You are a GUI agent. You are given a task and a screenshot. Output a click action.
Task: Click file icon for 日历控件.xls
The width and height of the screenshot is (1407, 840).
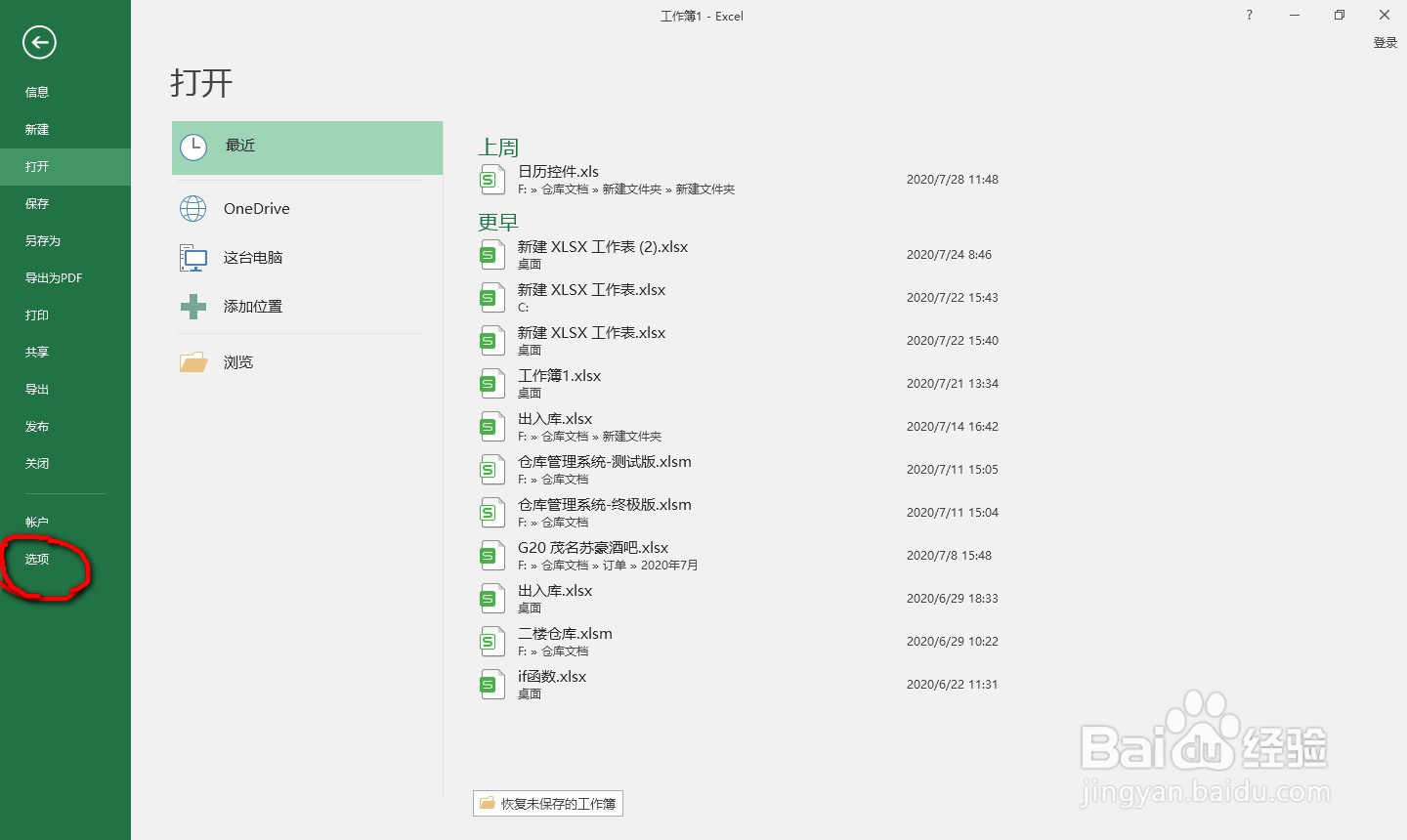point(491,180)
